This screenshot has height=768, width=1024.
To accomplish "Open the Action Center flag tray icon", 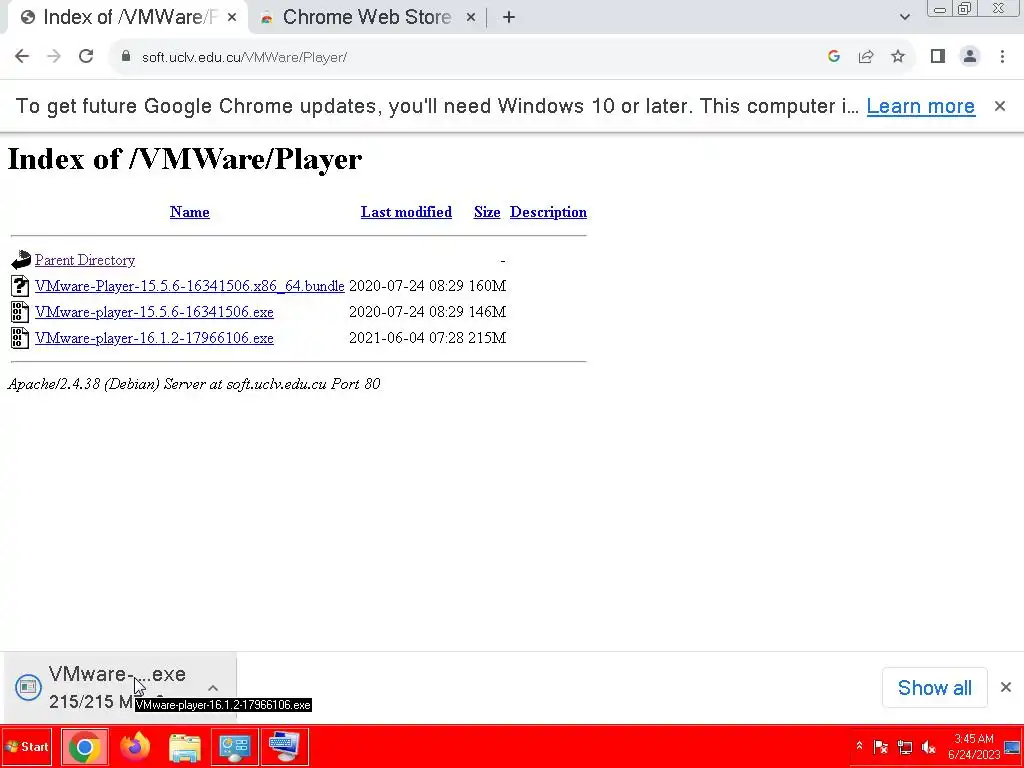I will [x=880, y=747].
